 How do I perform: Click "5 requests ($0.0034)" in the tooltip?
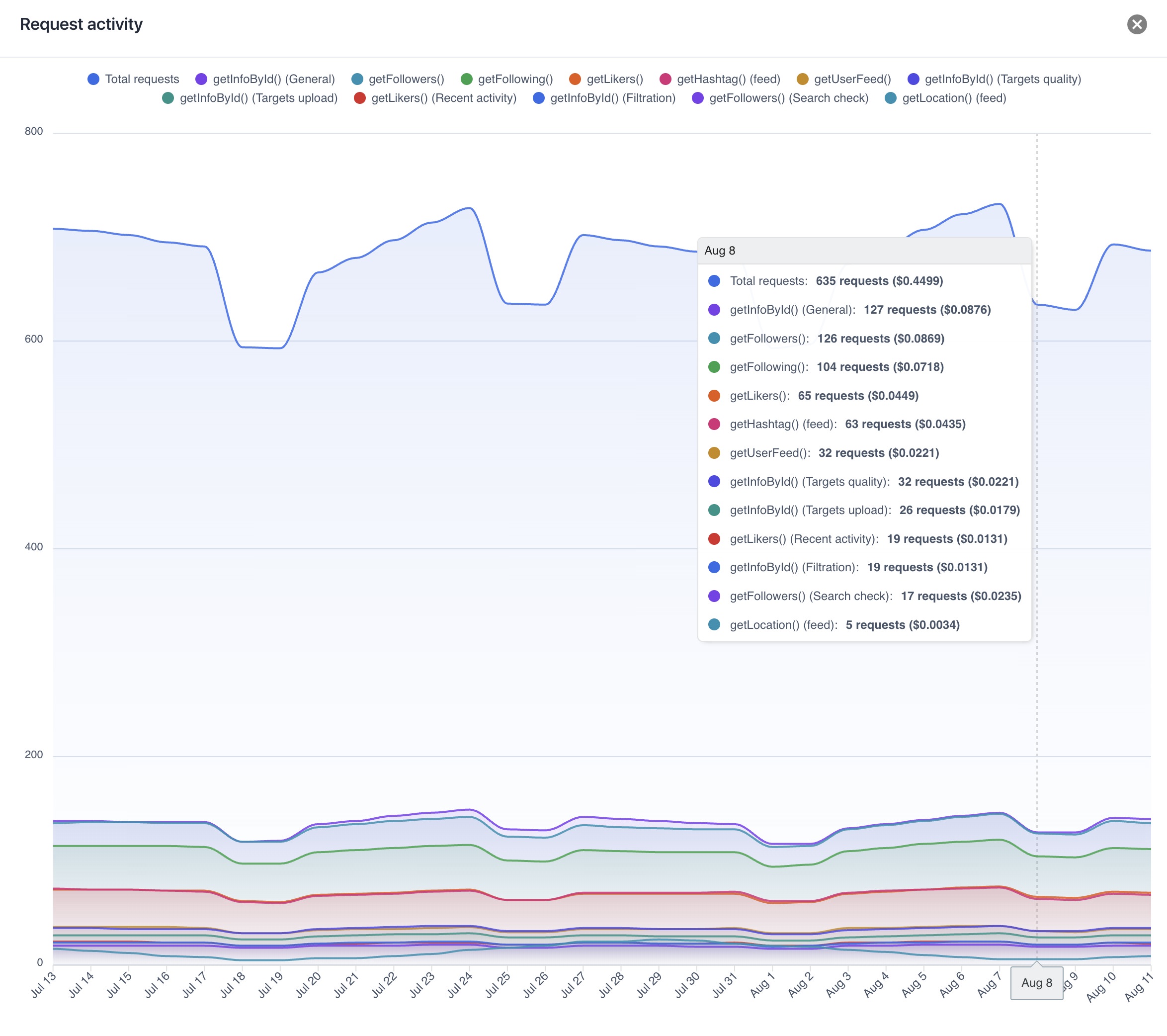tap(903, 625)
